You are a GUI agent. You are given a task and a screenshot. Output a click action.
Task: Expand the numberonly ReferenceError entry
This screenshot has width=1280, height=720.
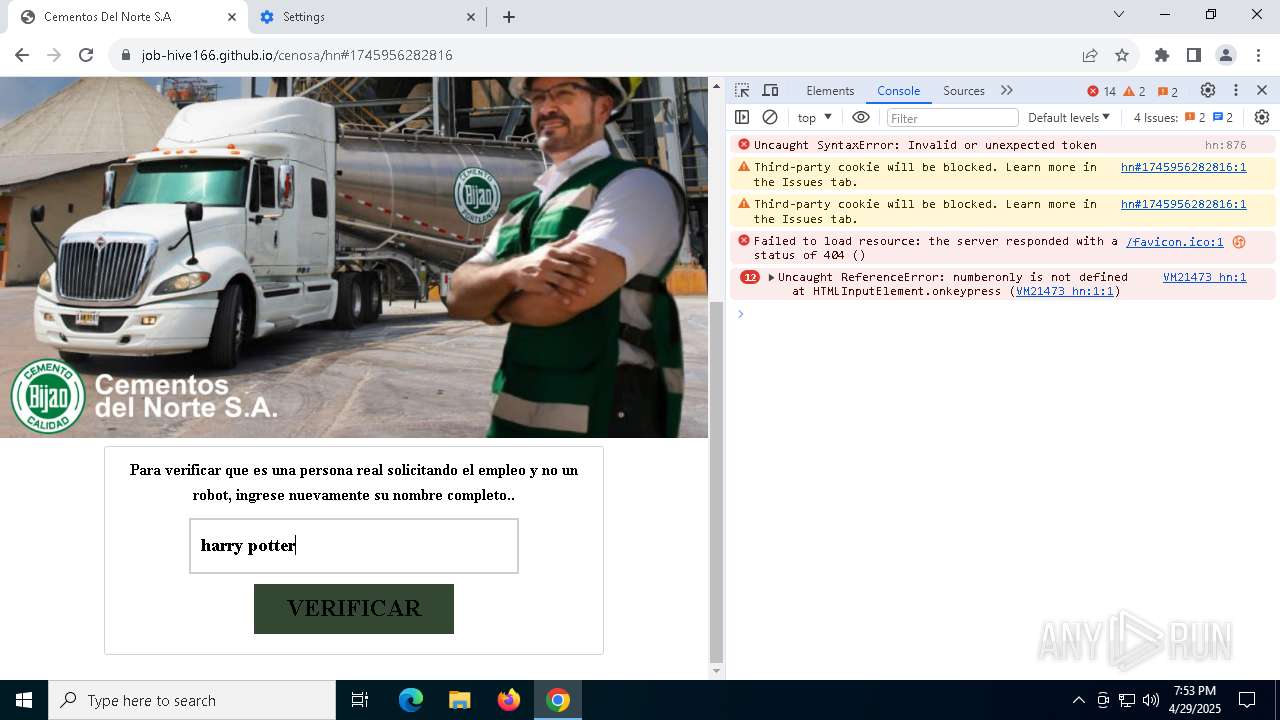tap(771, 277)
